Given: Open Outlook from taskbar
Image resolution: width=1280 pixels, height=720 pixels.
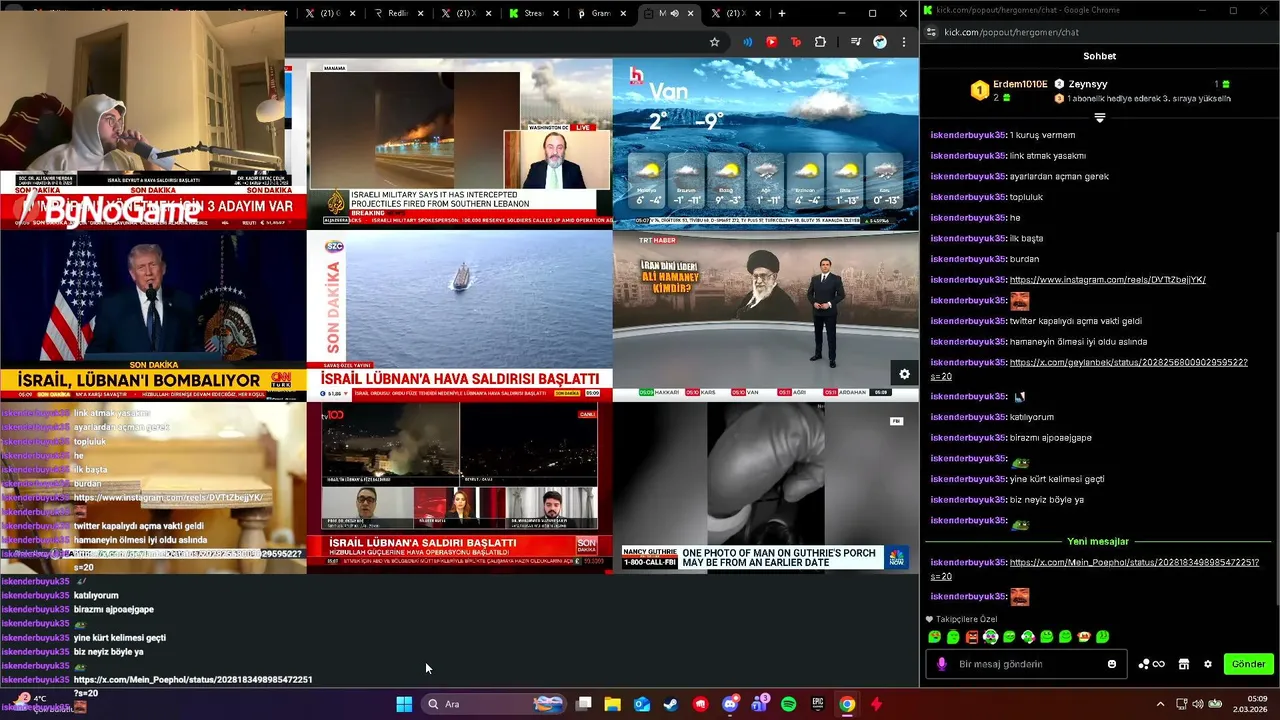Looking at the screenshot, I should 642,704.
